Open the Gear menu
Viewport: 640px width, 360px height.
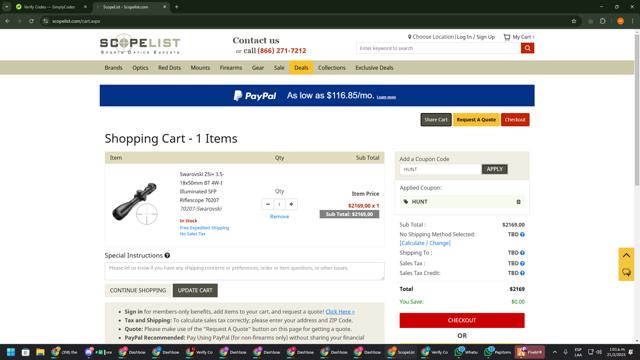[x=258, y=68]
